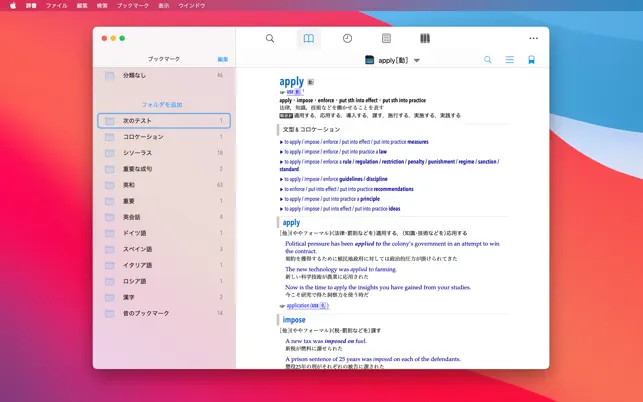Select the 重要な成句 folder
The width and height of the screenshot is (643, 402).
164,169
